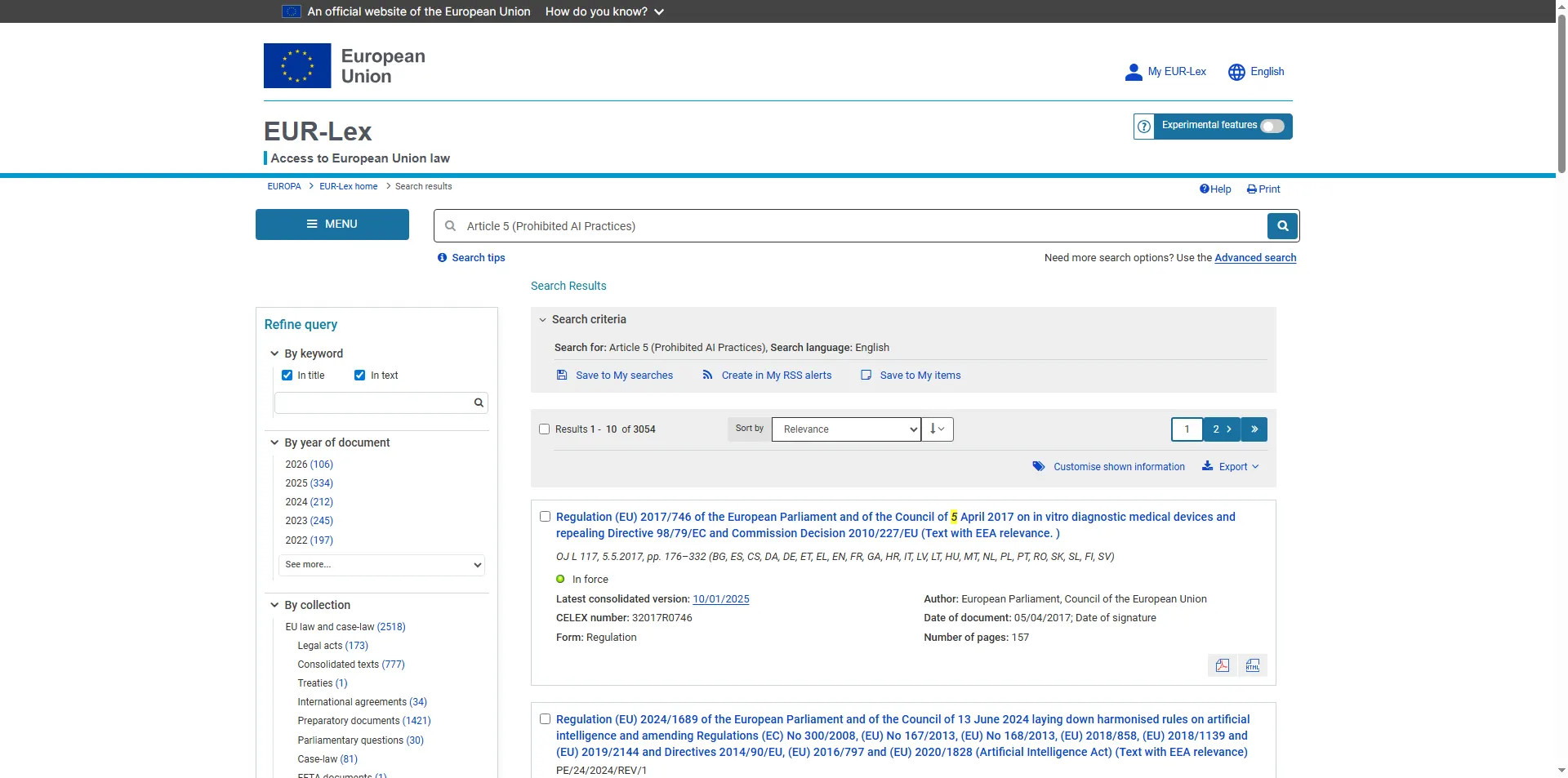Image resolution: width=1568 pixels, height=778 pixels.
Task: Toggle the Experimental features switch
Action: [x=1272, y=126]
